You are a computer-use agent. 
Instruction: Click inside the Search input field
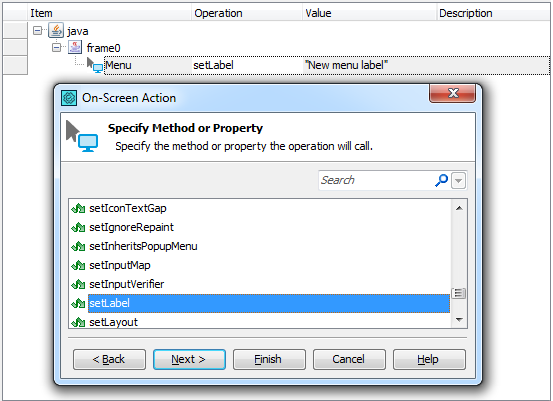376,180
